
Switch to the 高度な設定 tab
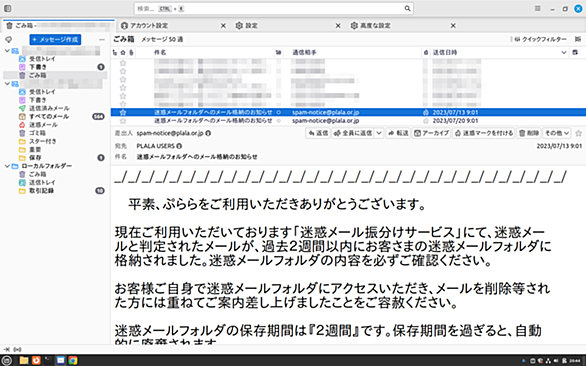375,25
